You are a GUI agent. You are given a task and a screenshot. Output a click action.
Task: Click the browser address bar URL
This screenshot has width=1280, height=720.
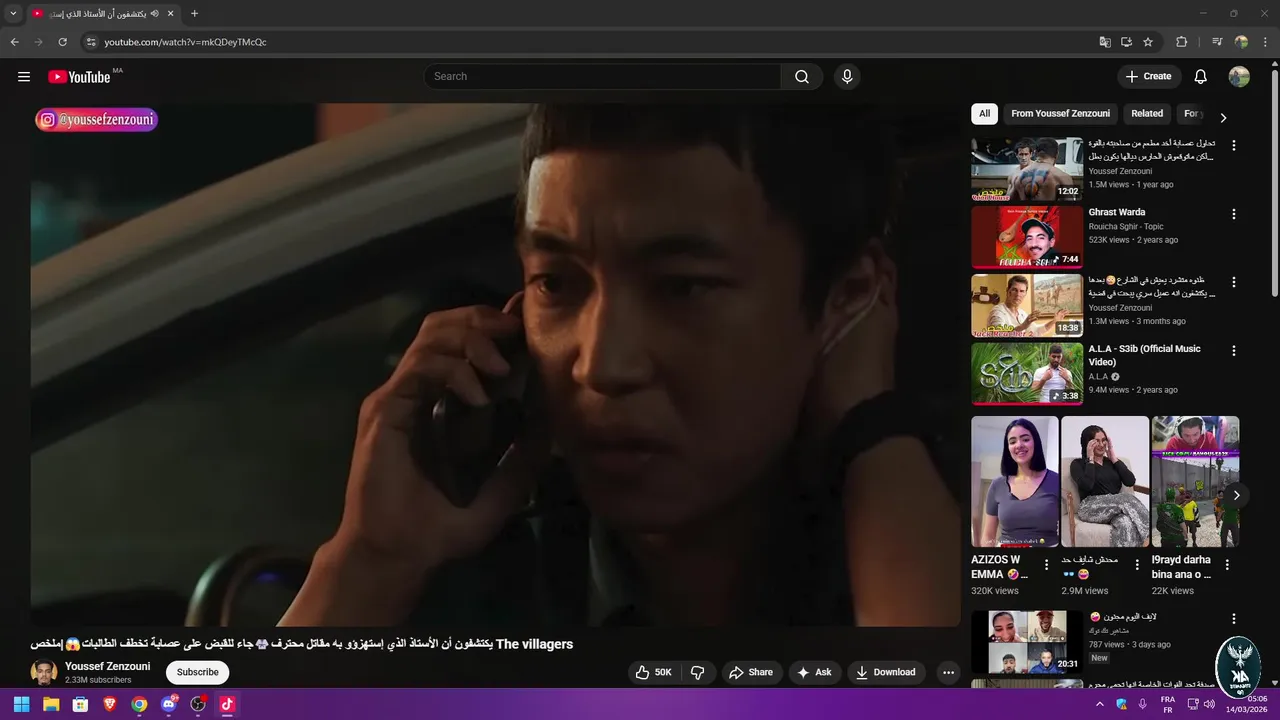point(185,42)
